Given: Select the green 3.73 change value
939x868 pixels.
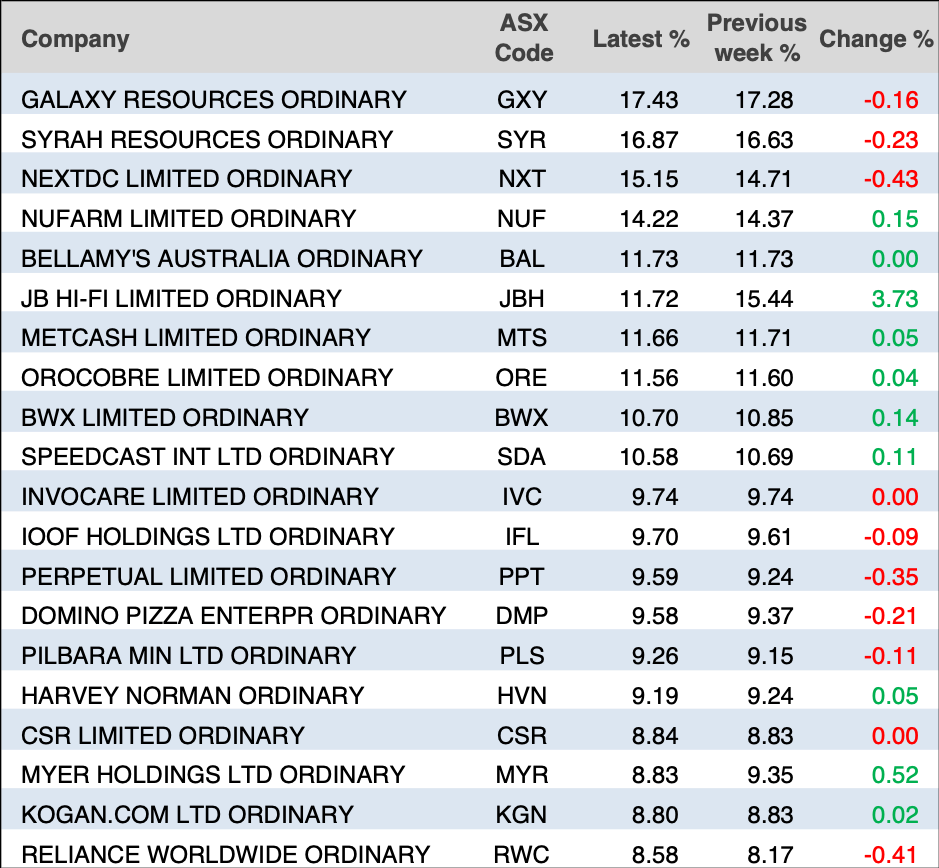Looking at the screenshot, I should (894, 299).
